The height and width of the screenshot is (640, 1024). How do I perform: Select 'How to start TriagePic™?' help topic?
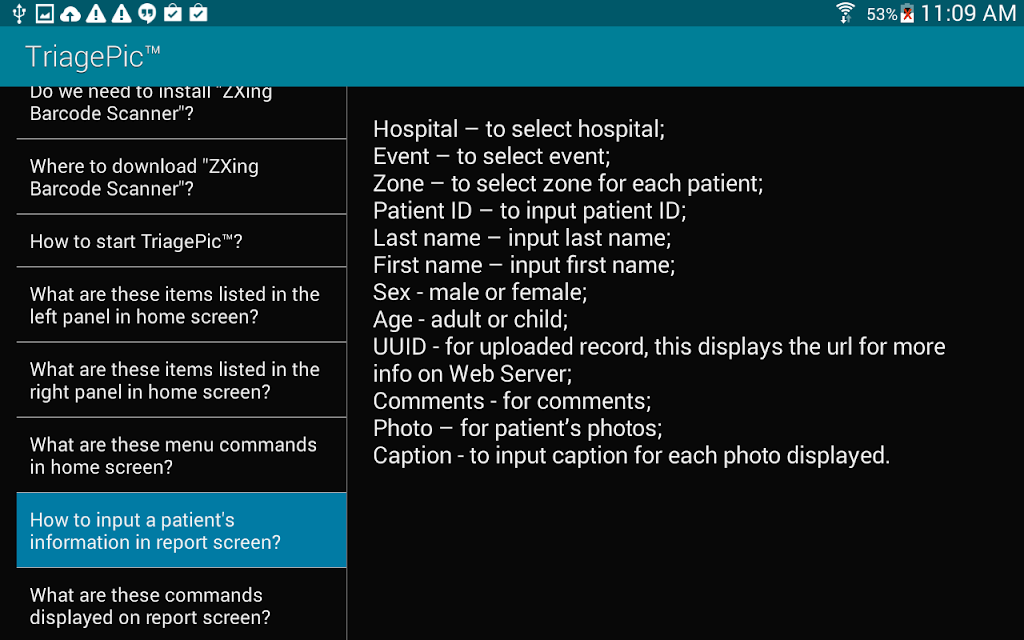click(x=182, y=241)
